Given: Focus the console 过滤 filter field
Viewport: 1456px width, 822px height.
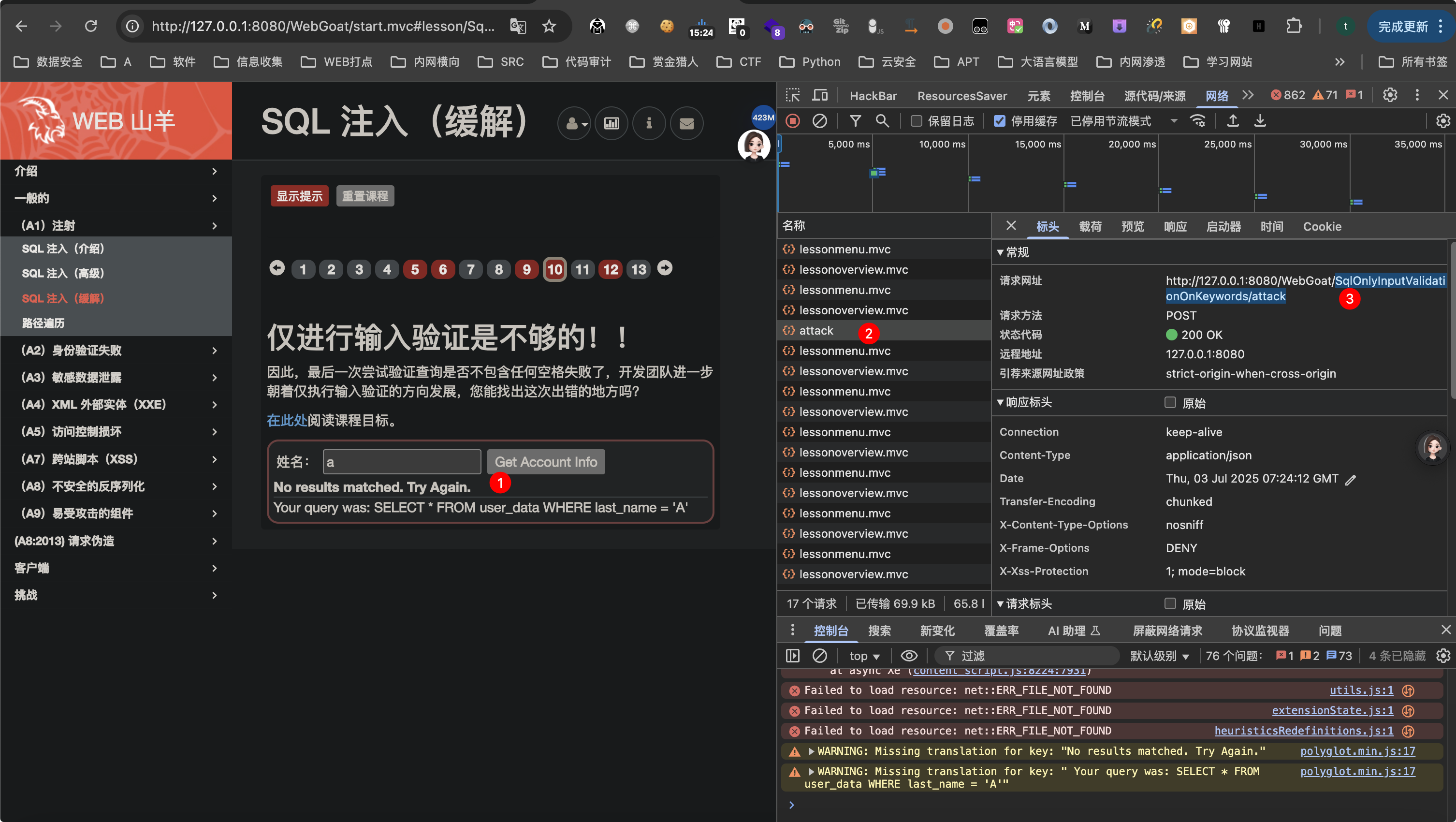Looking at the screenshot, I should (x=1027, y=656).
